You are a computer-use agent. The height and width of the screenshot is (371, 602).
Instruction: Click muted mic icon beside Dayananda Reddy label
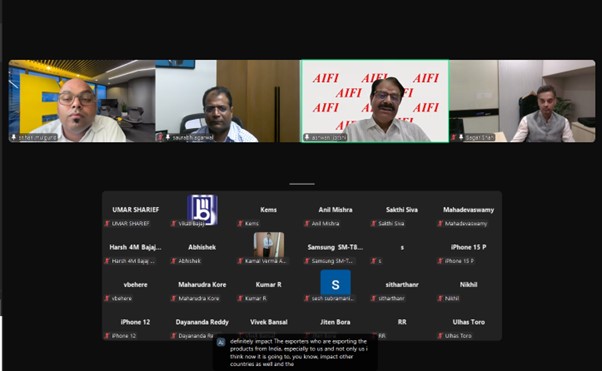click(x=174, y=336)
